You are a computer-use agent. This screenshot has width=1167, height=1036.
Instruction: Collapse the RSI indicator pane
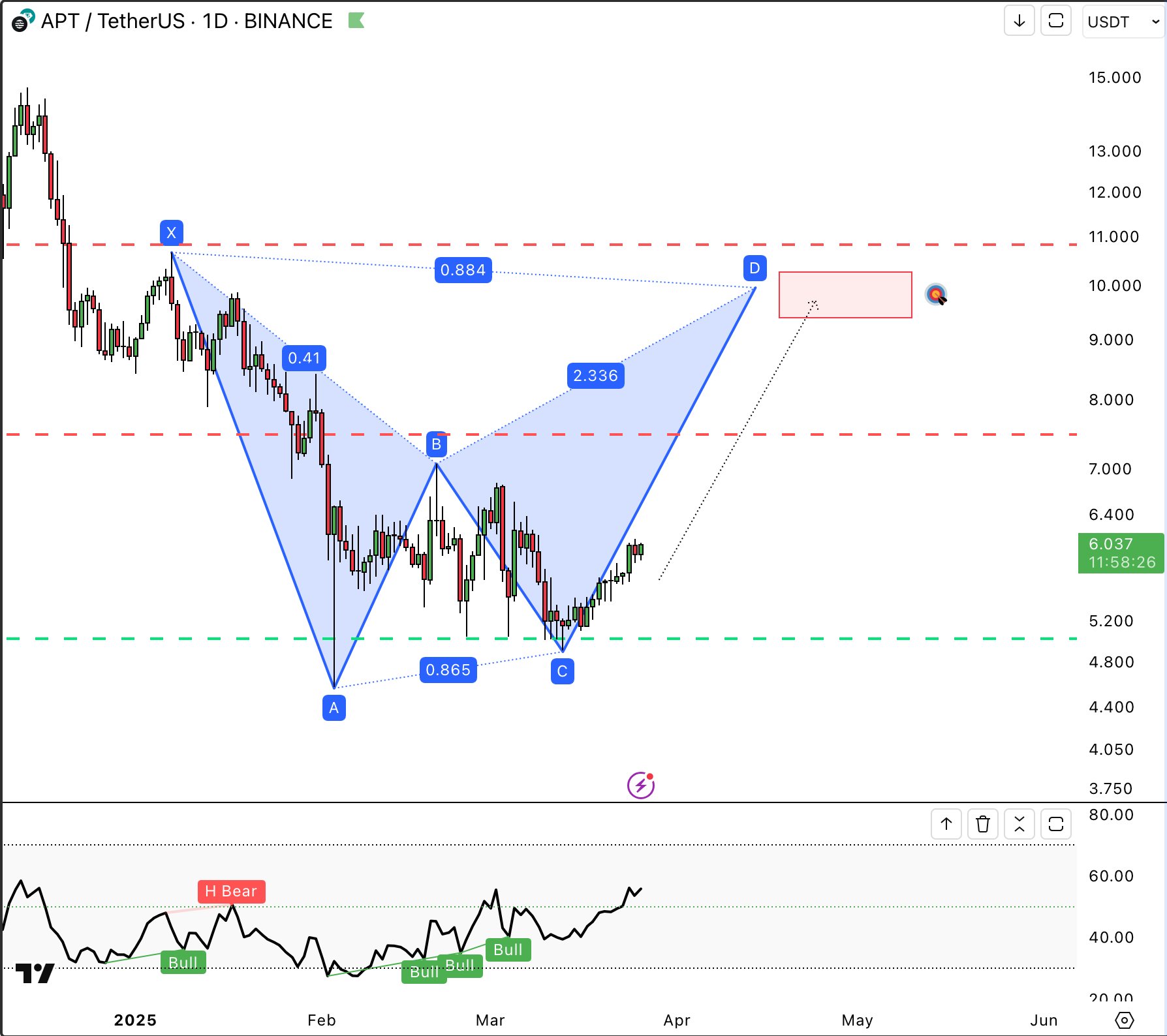[1019, 825]
